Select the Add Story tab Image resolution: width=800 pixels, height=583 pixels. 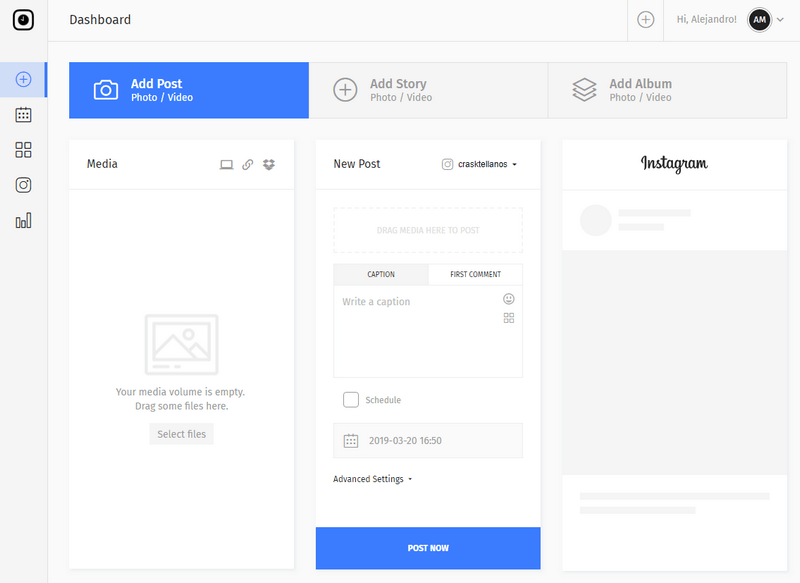tap(428, 90)
